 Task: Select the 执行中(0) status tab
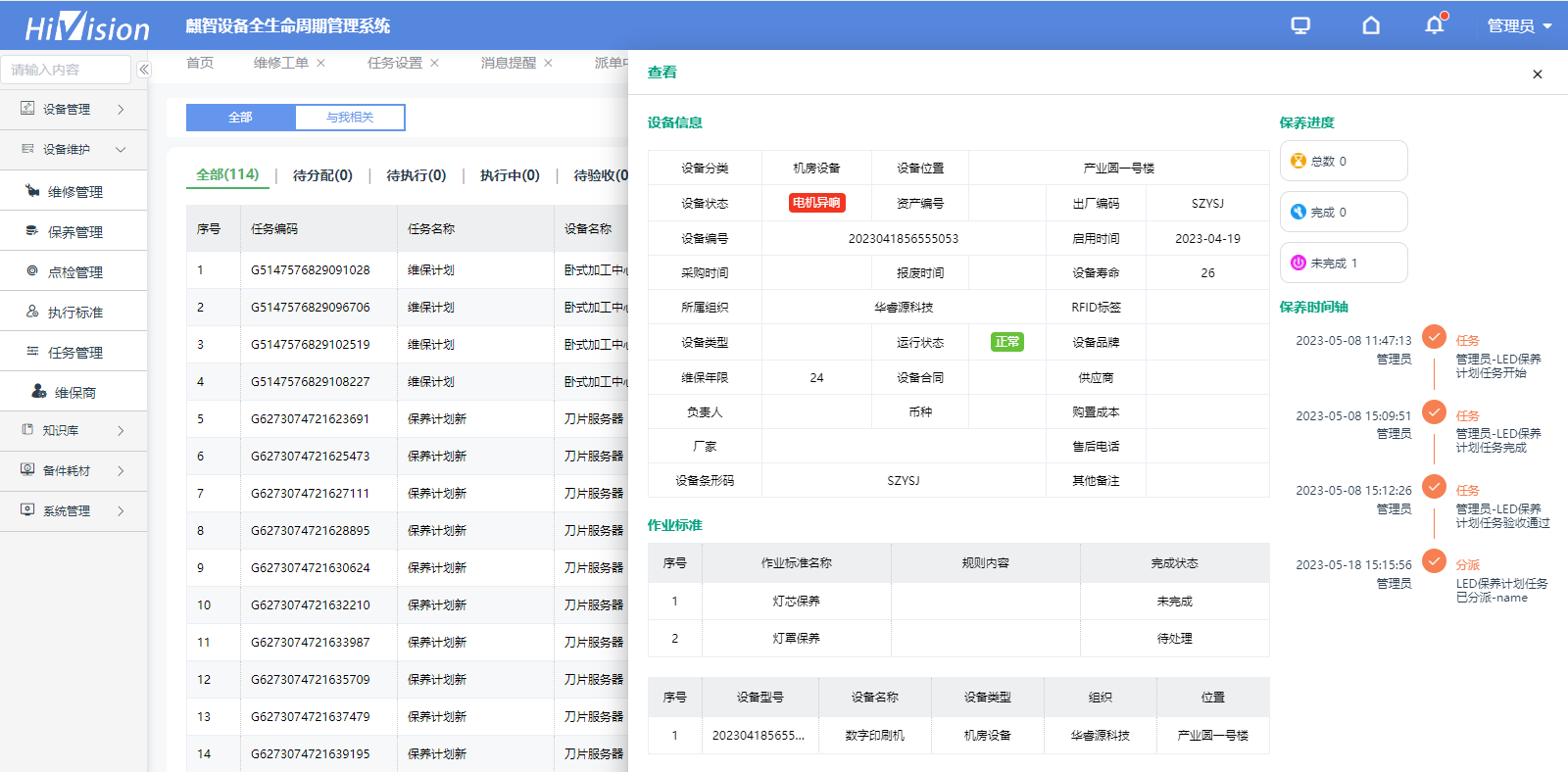point(510,175)
